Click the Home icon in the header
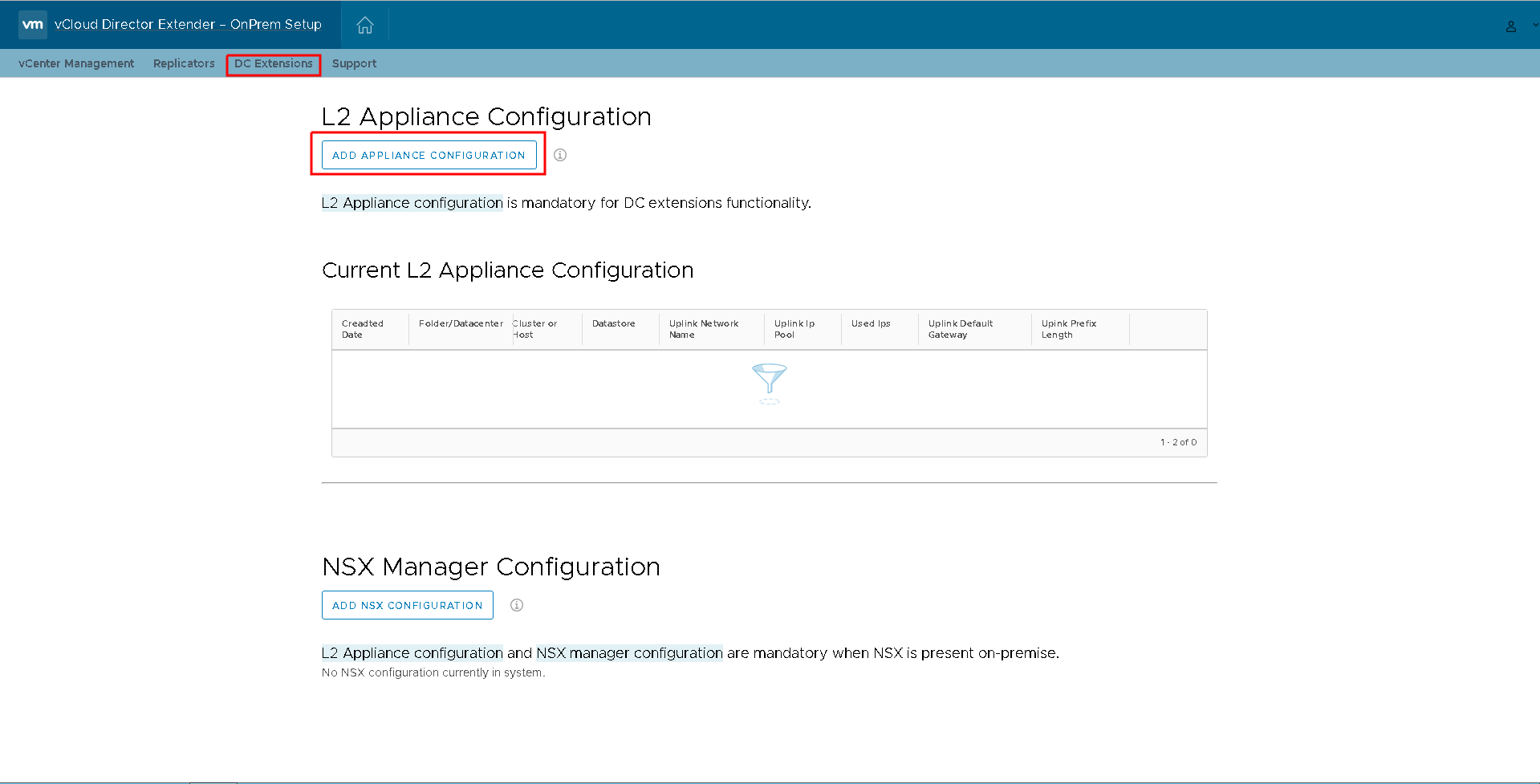The height and width of the screenshot is (784, 1540). 364,24
